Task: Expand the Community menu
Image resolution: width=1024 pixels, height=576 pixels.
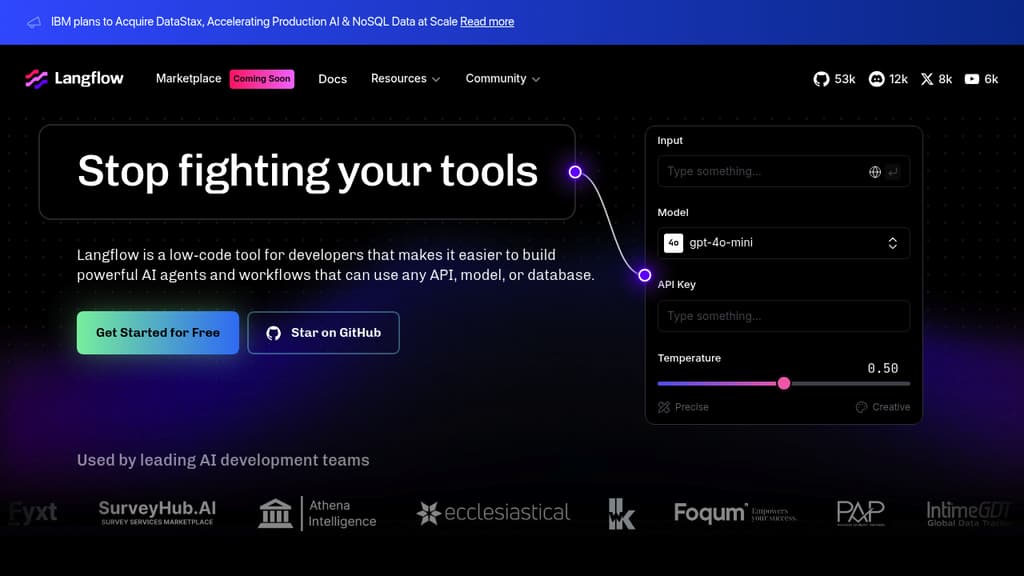Action: [502, 78]
